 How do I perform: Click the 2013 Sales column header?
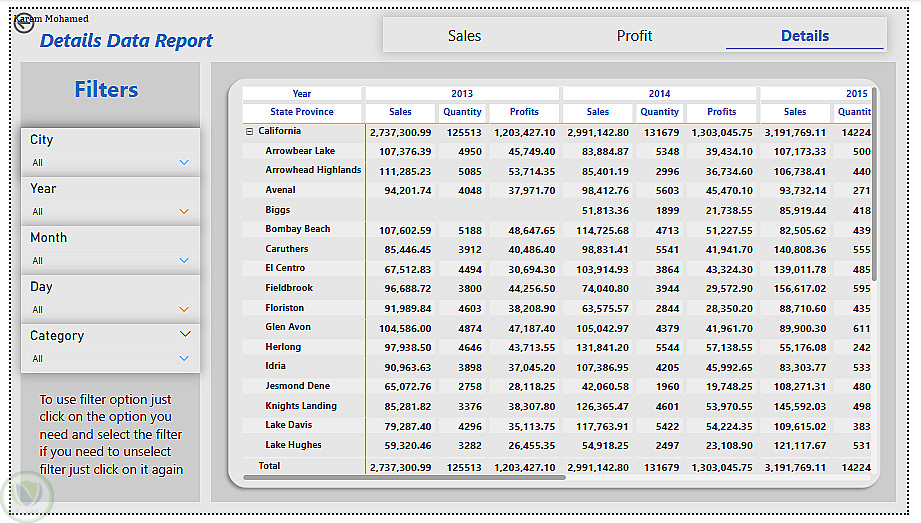(x=400, y=112)
